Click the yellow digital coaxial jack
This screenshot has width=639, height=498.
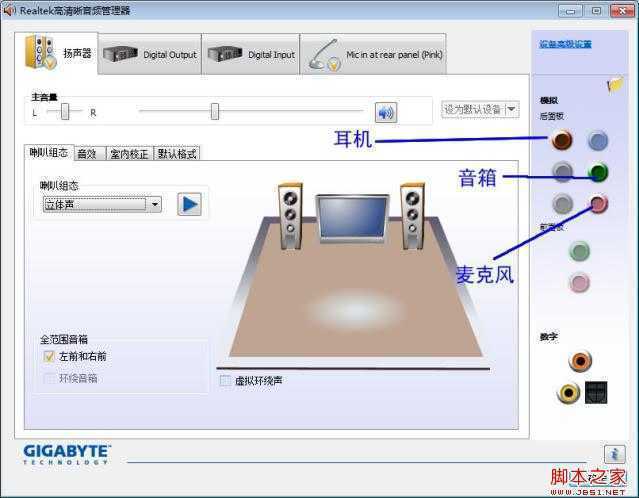[568, 393]
